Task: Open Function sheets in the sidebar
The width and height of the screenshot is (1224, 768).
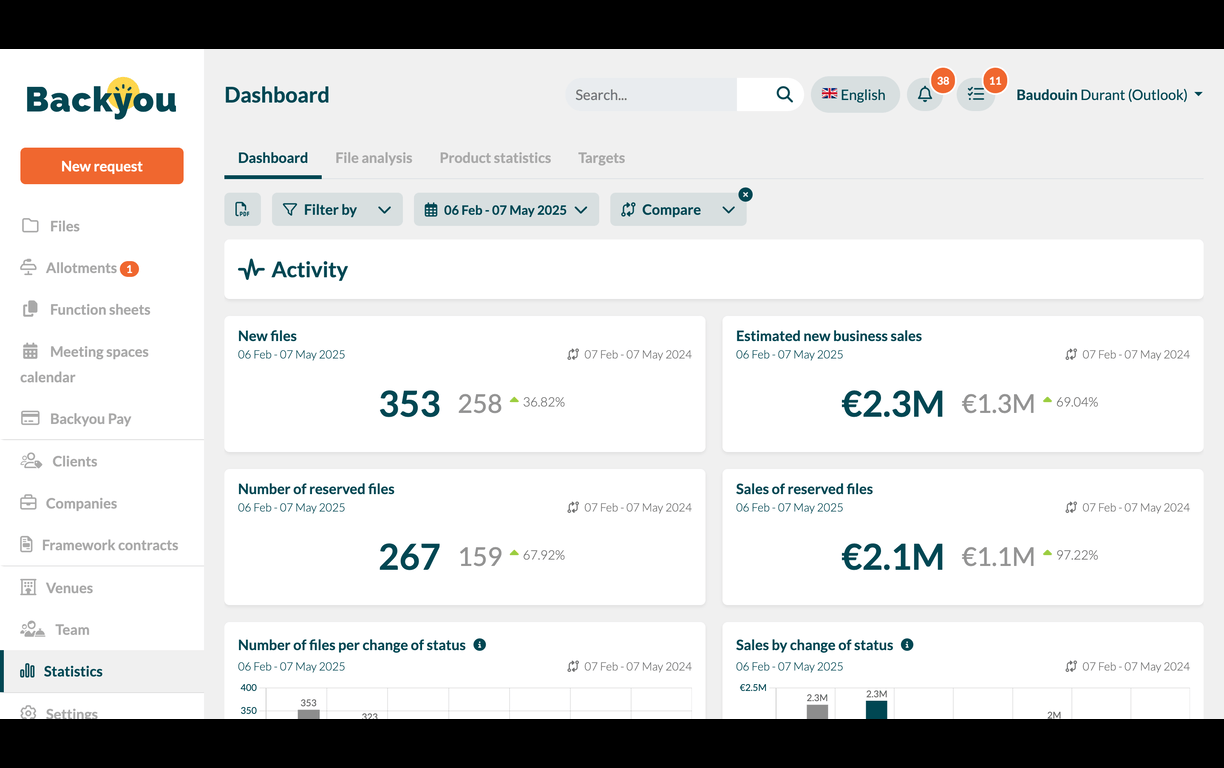Action: (x=102, y=310)
